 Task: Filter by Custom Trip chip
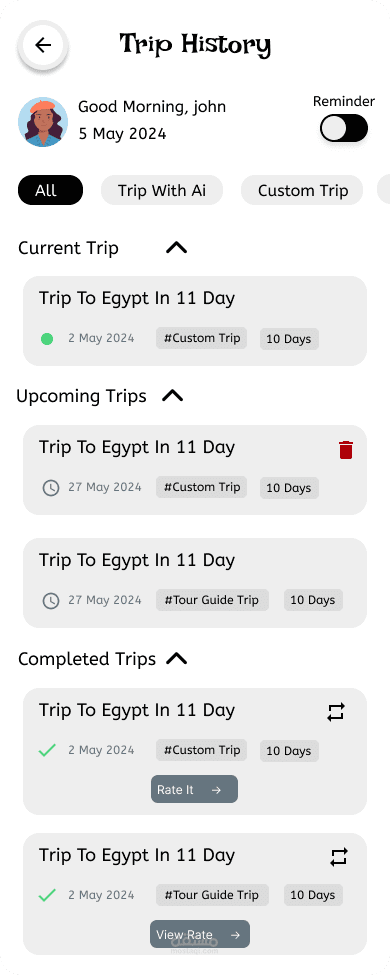(x=302, y=190)
